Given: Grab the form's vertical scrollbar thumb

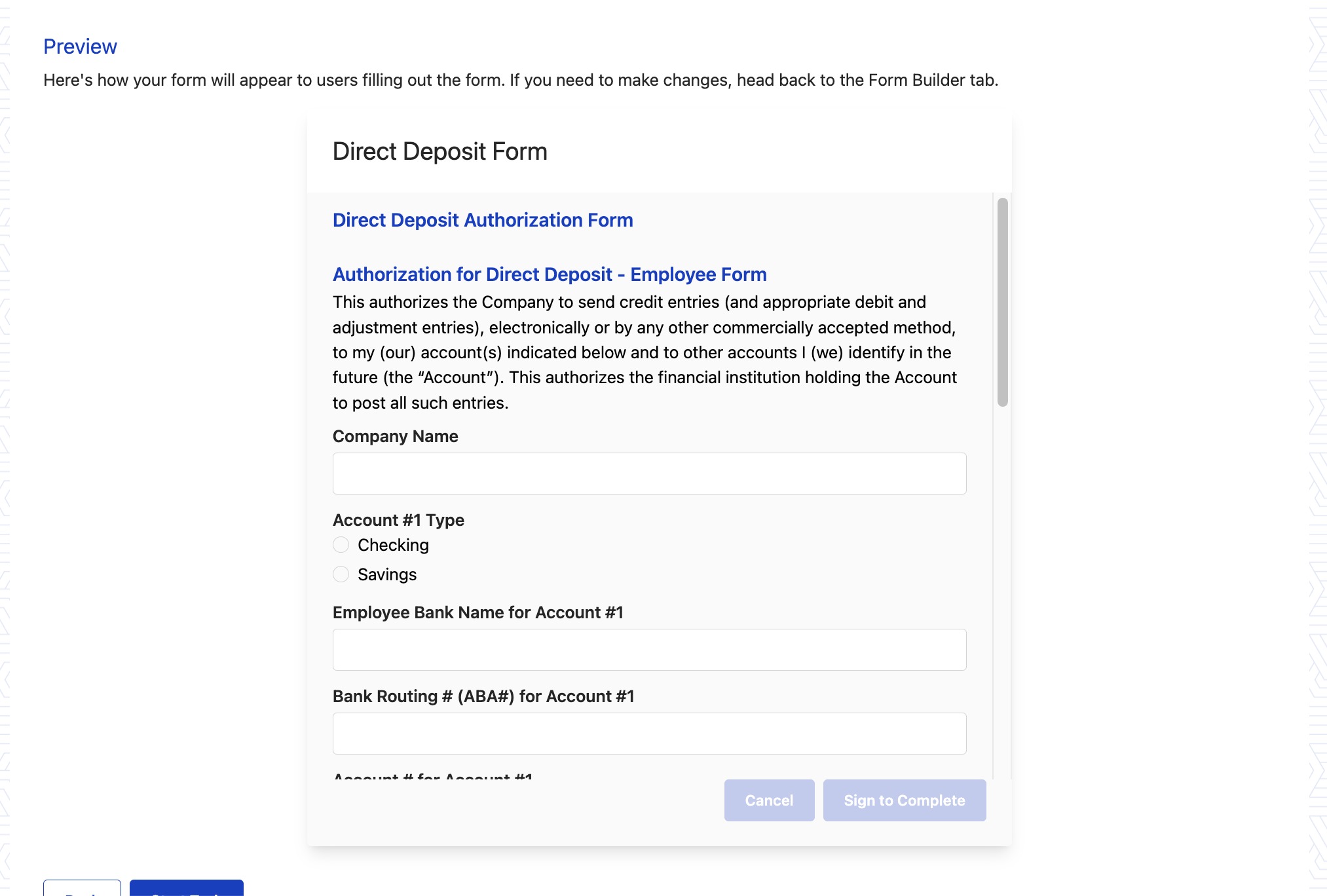Looking at the screenshot, I should 1002,301.
